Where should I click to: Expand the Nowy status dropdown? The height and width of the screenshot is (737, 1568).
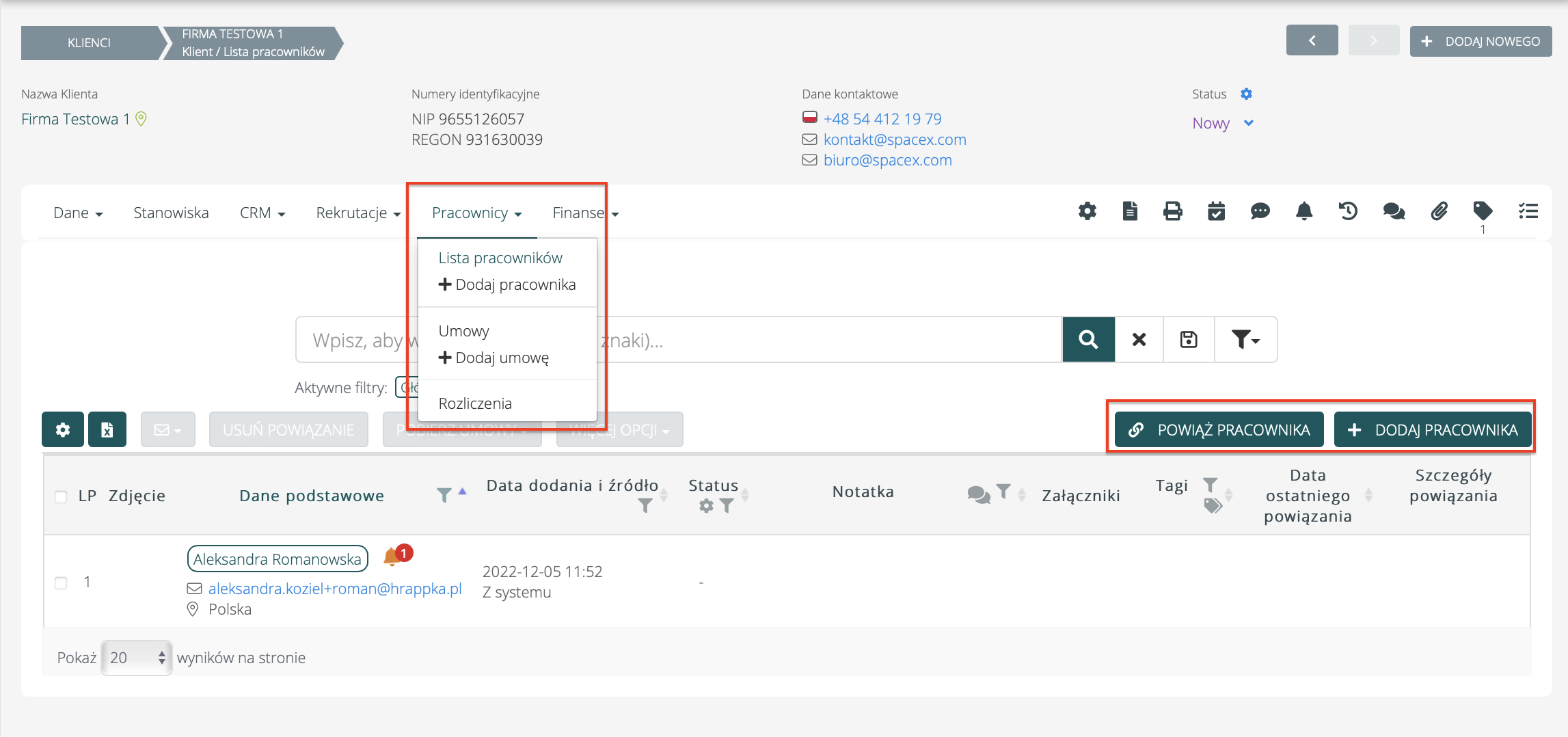point(1248,123)
